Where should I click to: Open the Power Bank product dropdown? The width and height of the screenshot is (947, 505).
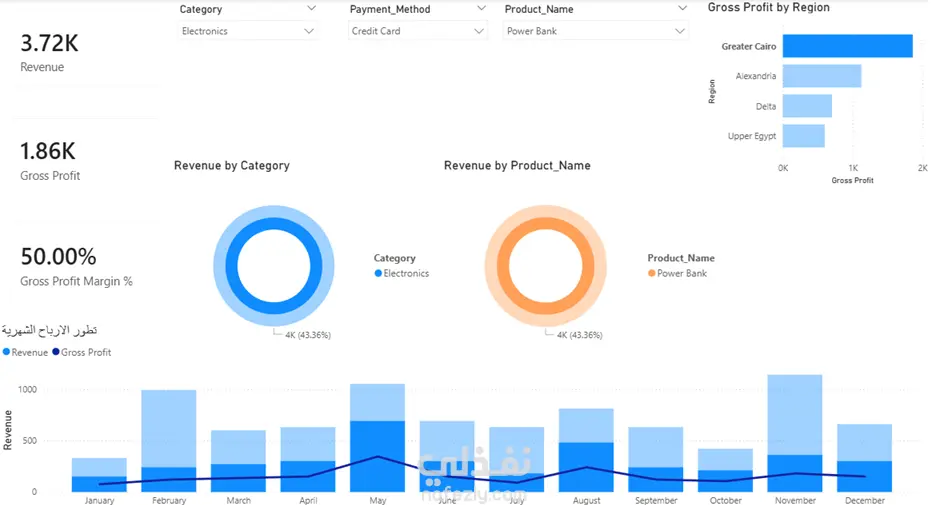(x=595, y=31)
